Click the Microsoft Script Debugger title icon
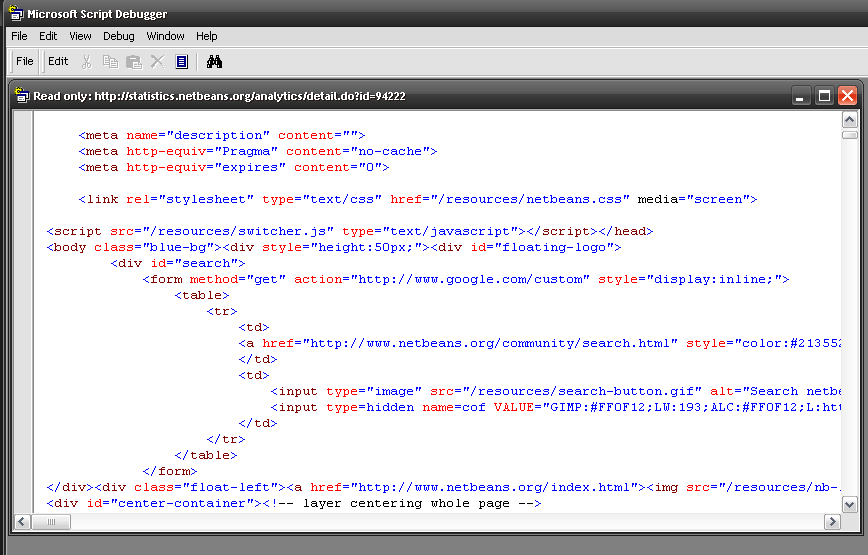 click(x=16, y=13)
